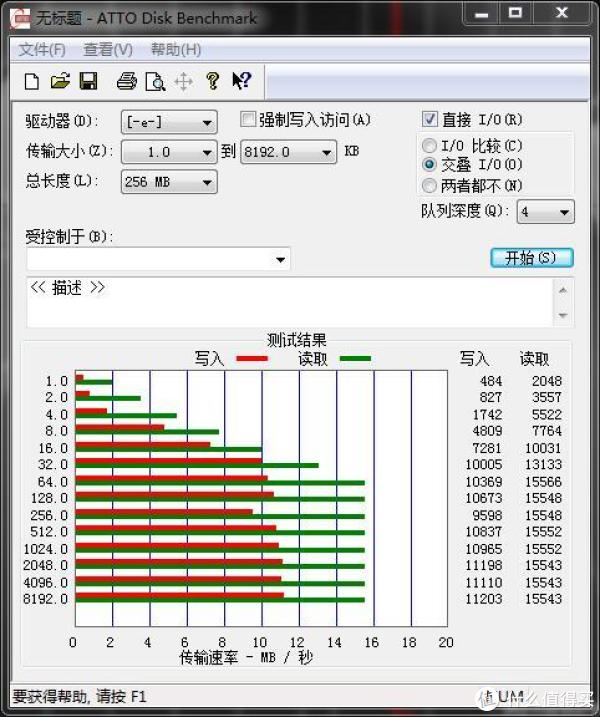Screen dimensions: 600x717
Task: Click the New file toolbar icon
Action: coord(32,82)
